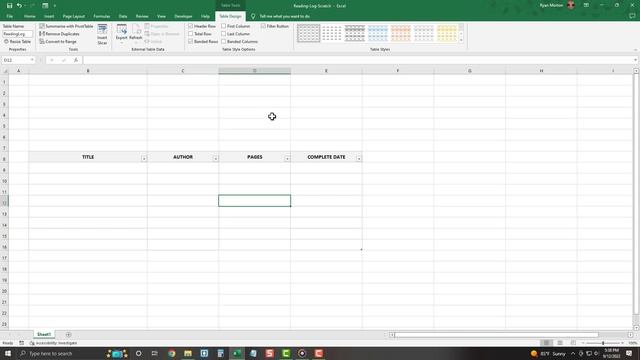The image size is (640, 360).
Task: Save the workbook via Quick Access toolbar
Action: coord(9,6)
